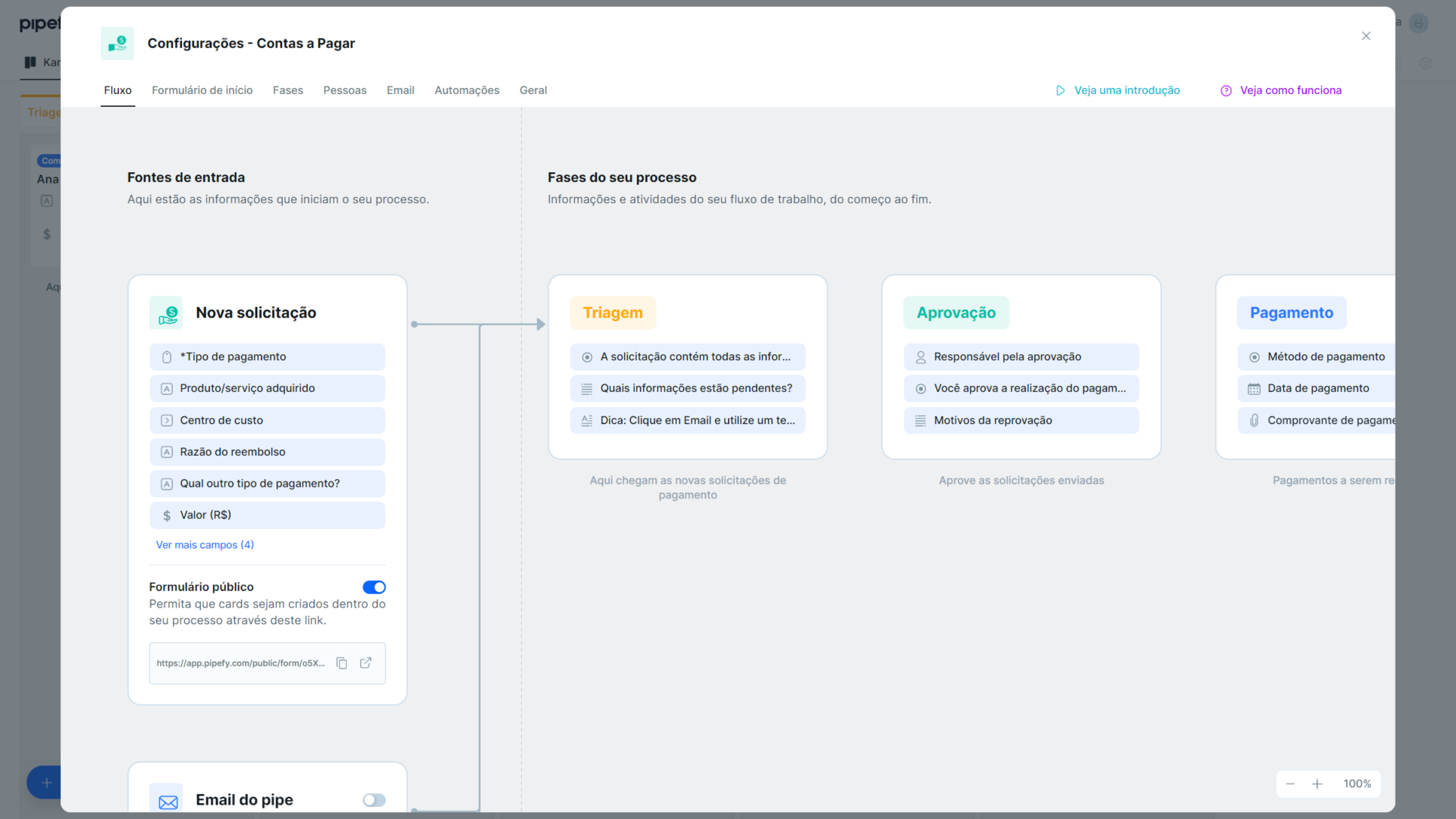Click the person icon on Responsável pela aprovação
This screenshot has width=1456, height=819.
tap(921, 356)
